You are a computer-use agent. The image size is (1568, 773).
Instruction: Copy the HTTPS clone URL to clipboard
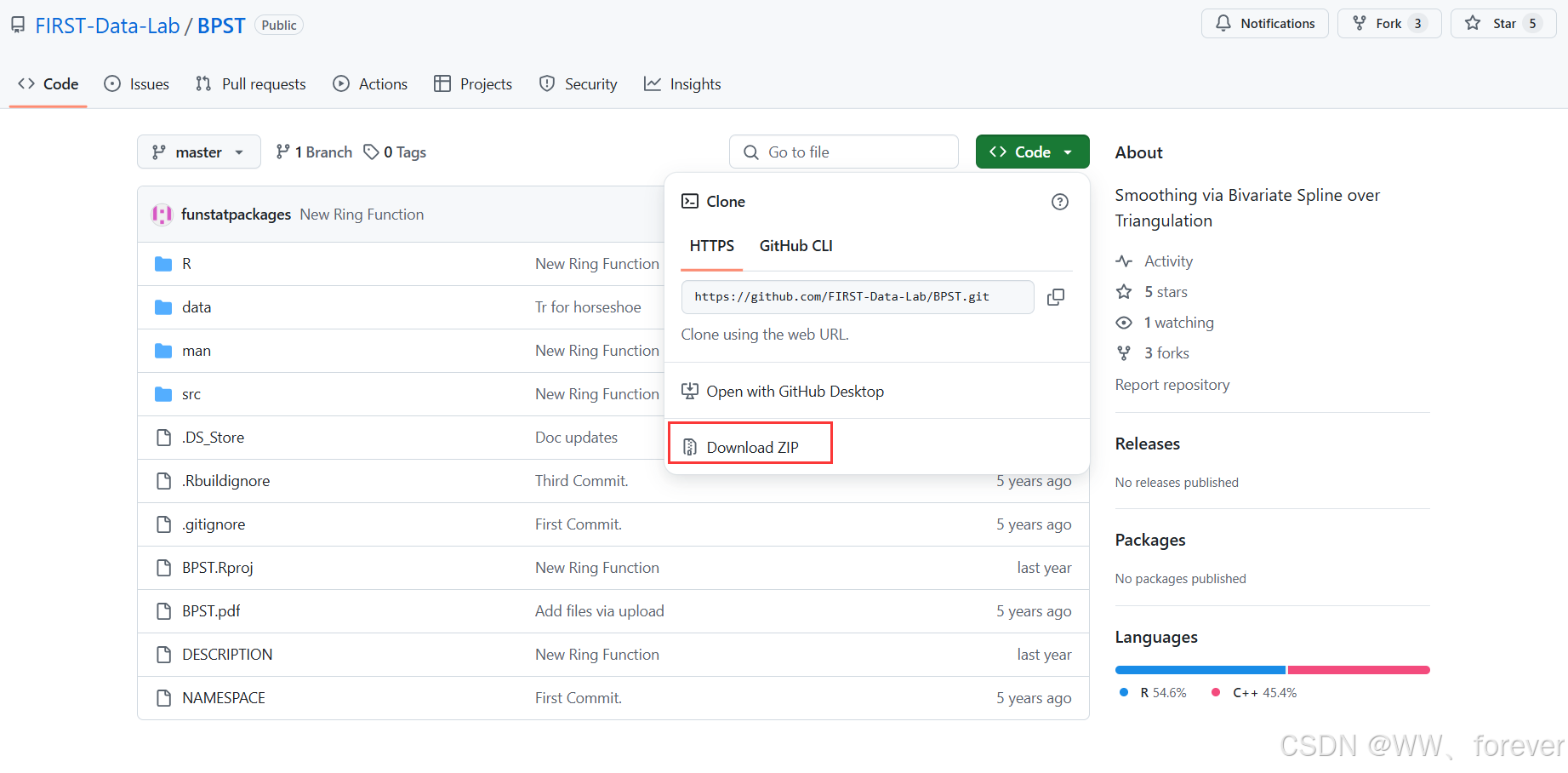click(x=1055, y=297)
